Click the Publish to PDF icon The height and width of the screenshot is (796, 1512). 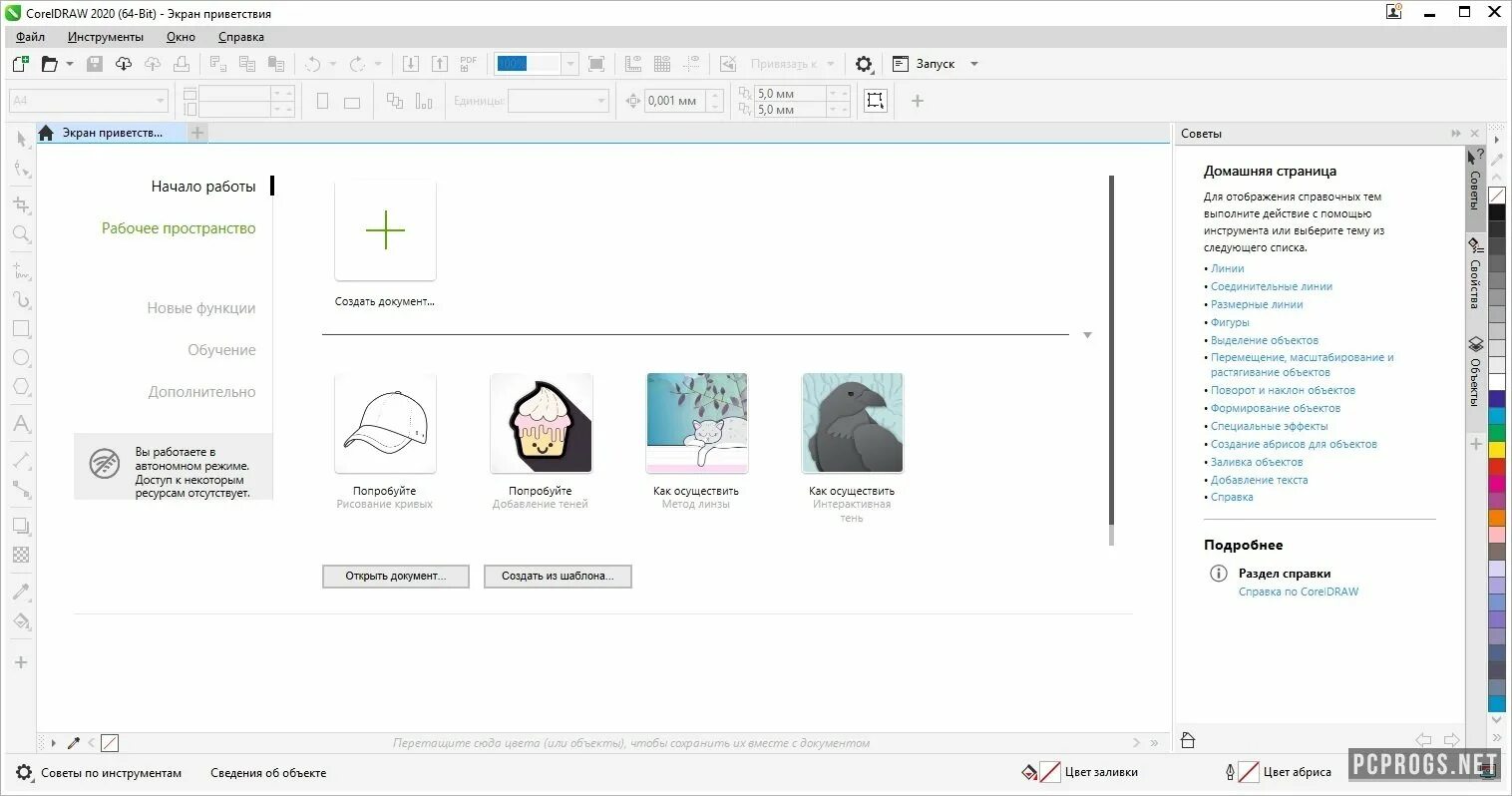pos(468,64)
